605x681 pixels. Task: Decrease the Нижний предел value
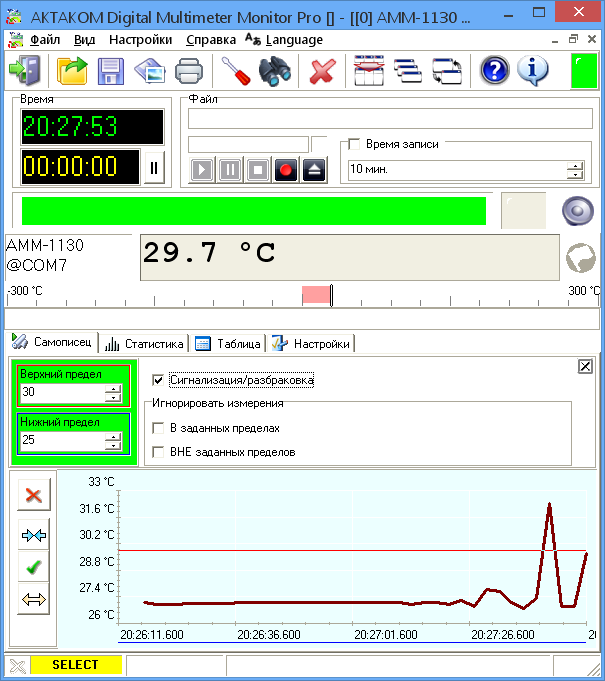pyautogui.click(x=113, y=445)
